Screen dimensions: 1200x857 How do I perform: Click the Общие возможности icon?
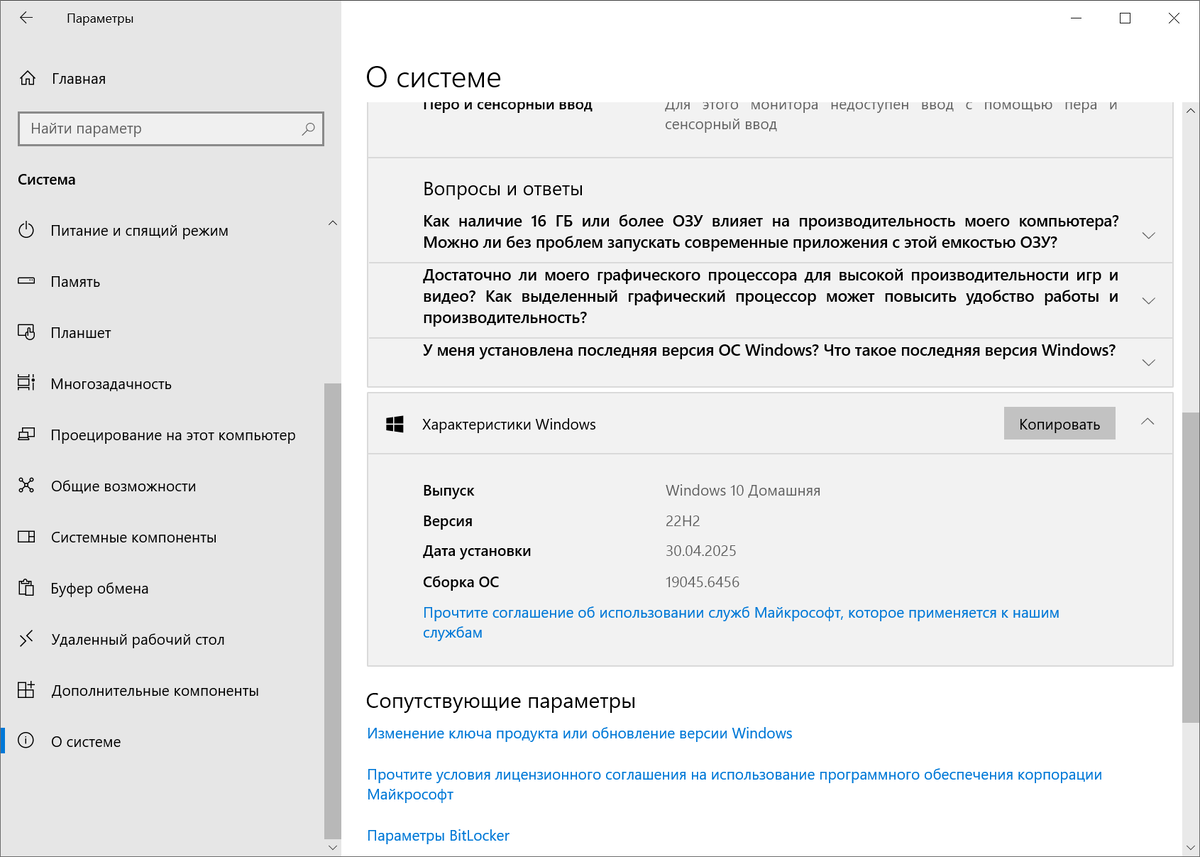[x=27, y=486]
